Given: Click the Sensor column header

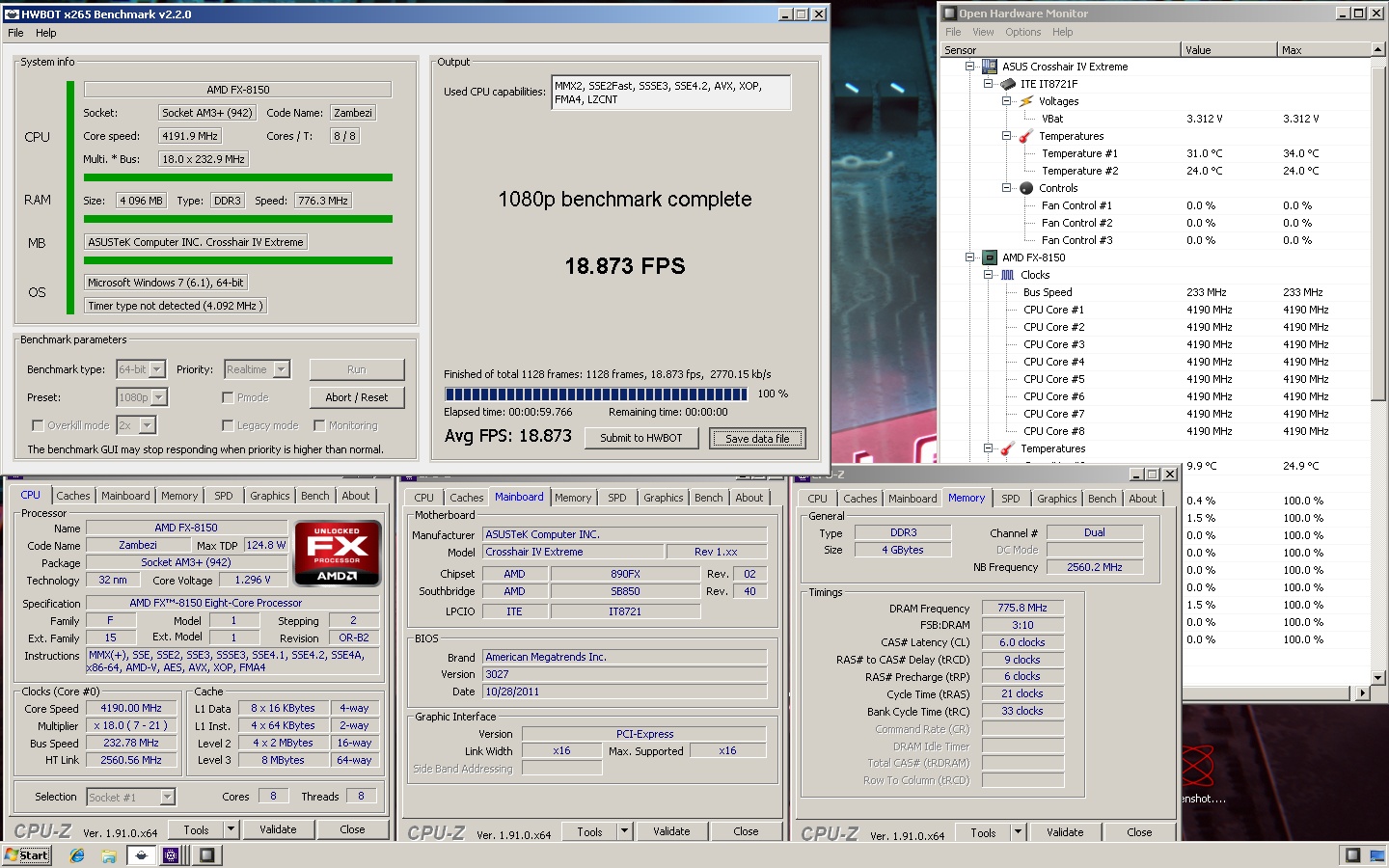Looking at the screenshot, I should coord(1061,49).
